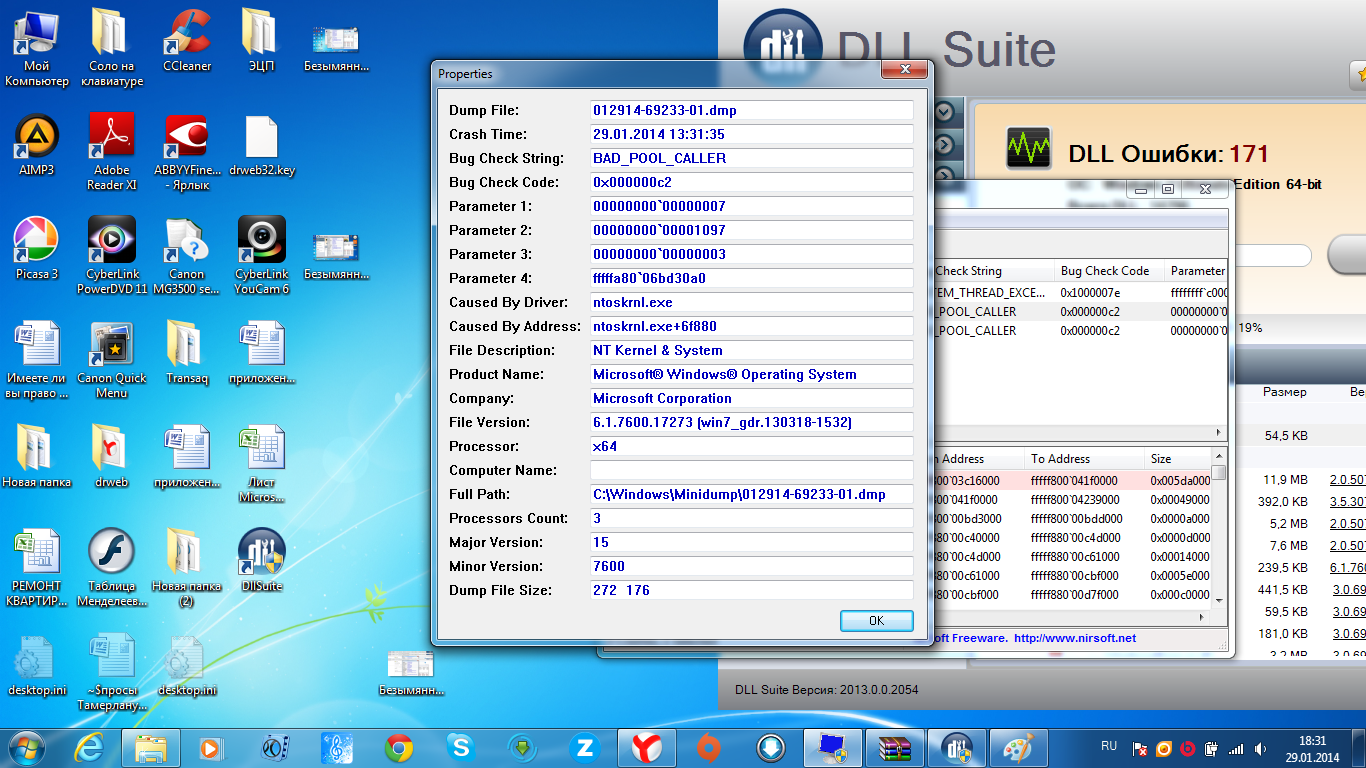Launch the AIMP3 shortcut

click(36, 146)
